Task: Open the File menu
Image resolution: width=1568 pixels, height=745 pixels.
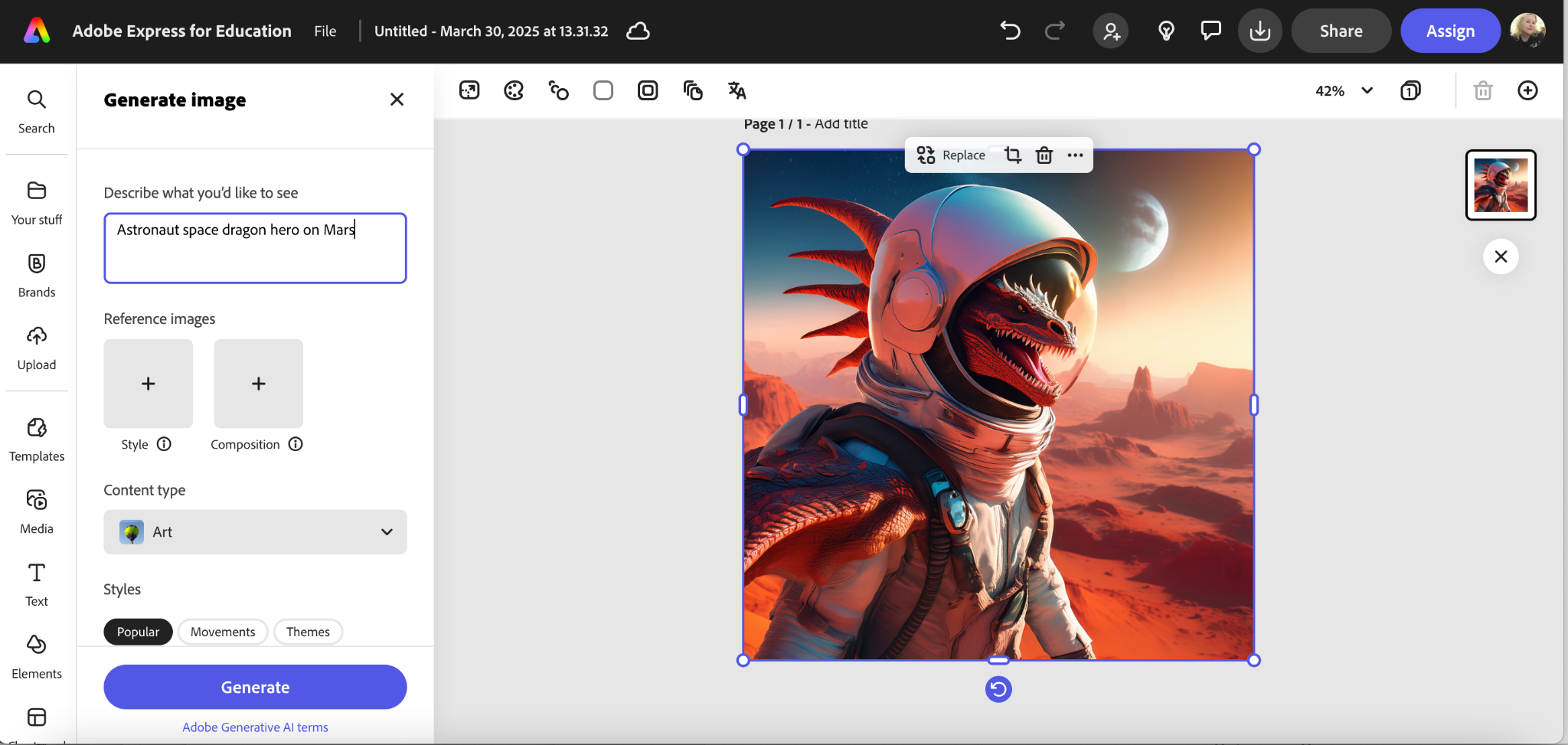Action: 325,31
